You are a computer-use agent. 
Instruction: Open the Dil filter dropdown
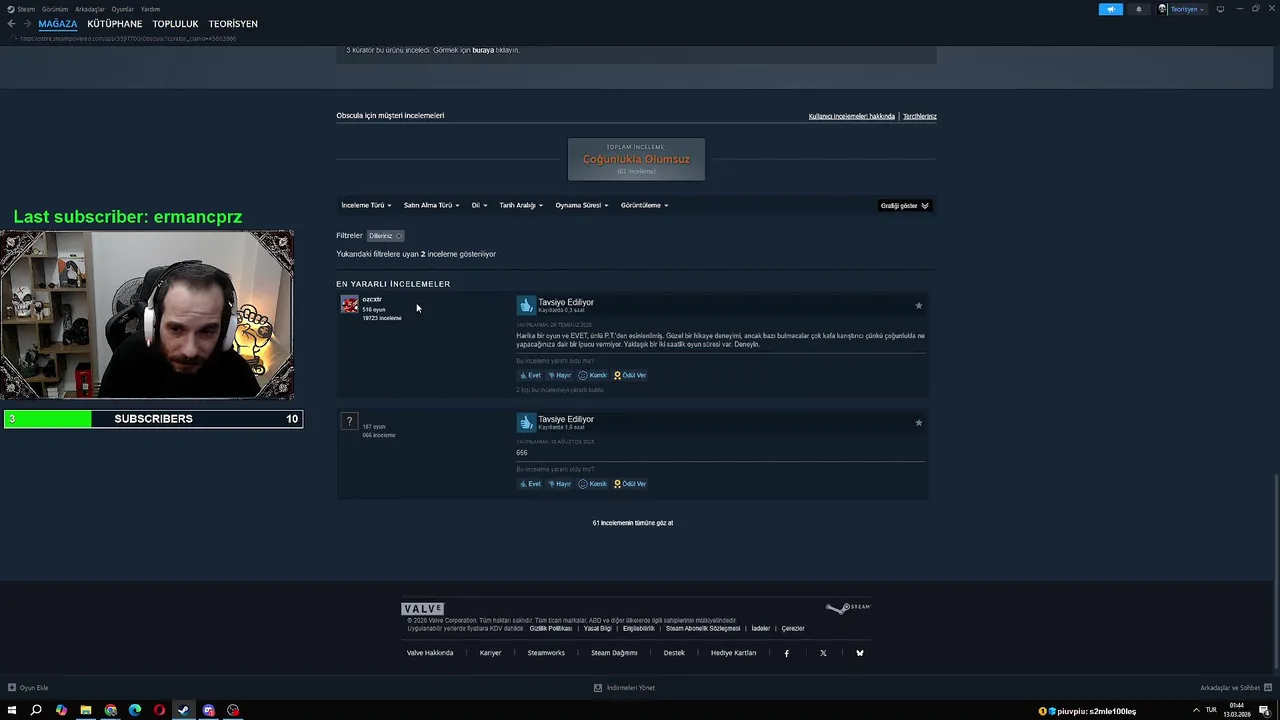(479, 205)
